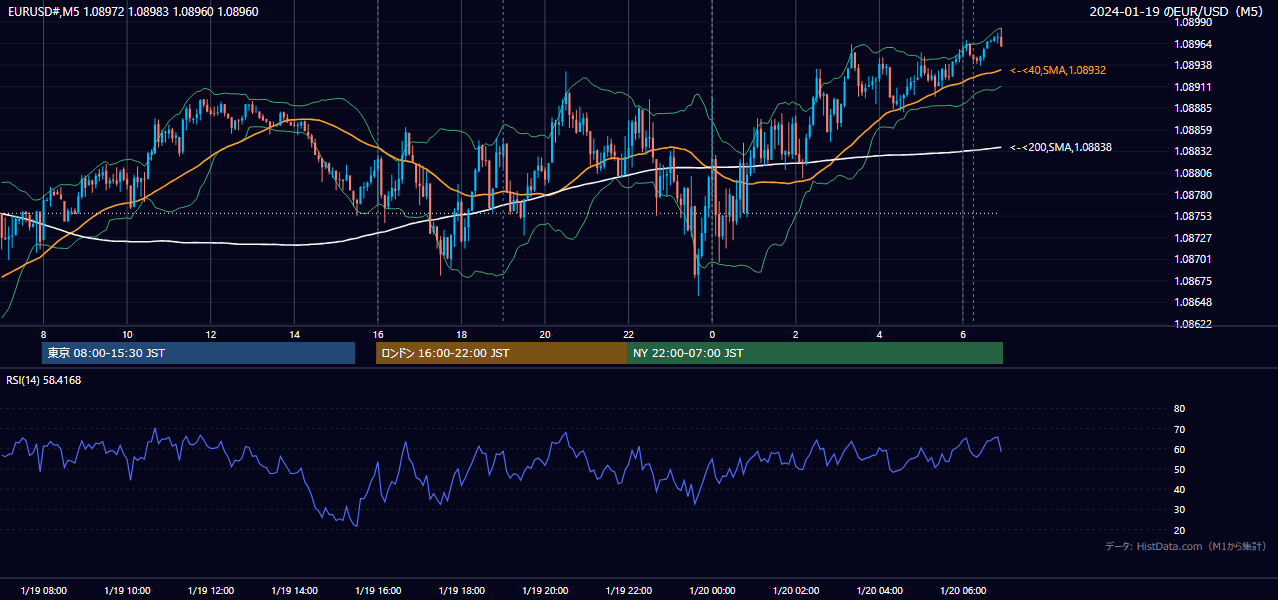The height and width of the screenshot is (600, 1278).
Task: Click the 1/19 10:00 date axis label
Action: click(x=127, y=590)
